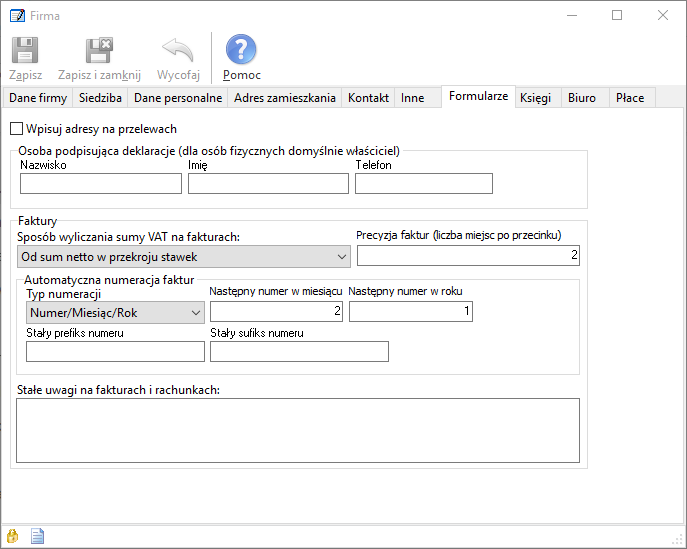687x549 pixels.
Task: Click the Stałe uwagi na fakturach text area
Action: [298, 430]
